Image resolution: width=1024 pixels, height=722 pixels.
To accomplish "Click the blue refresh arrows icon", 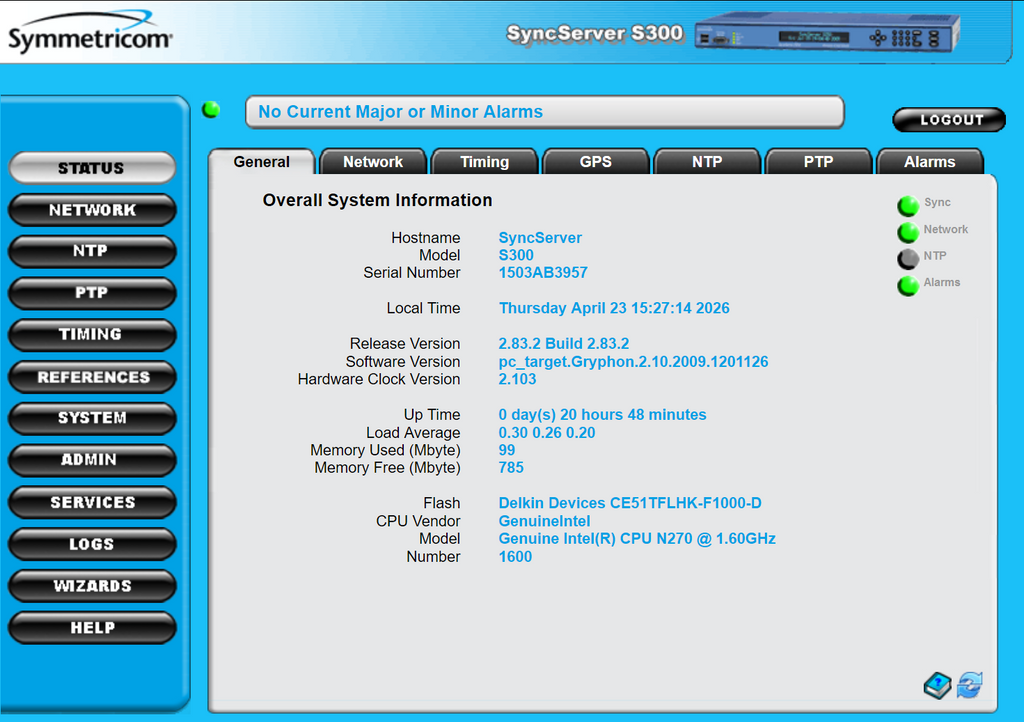I will click(969, 686).
